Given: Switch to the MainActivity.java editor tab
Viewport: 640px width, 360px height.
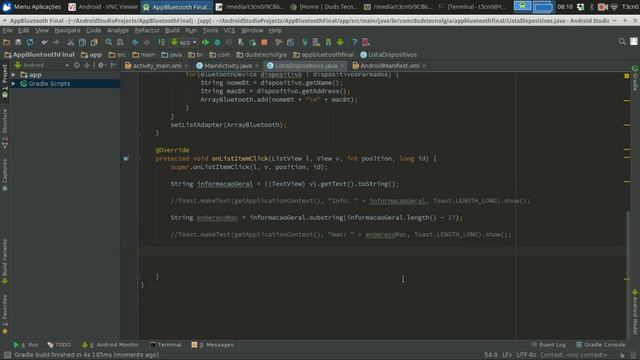Looking at the screenshot, I should [x=228, y=66].
